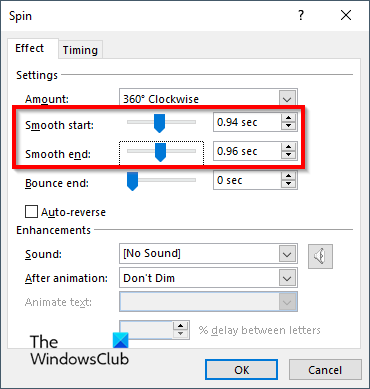Select the Effect tab
The height and width of the screenshot is (389, 370).
click(x=30, y=48)
